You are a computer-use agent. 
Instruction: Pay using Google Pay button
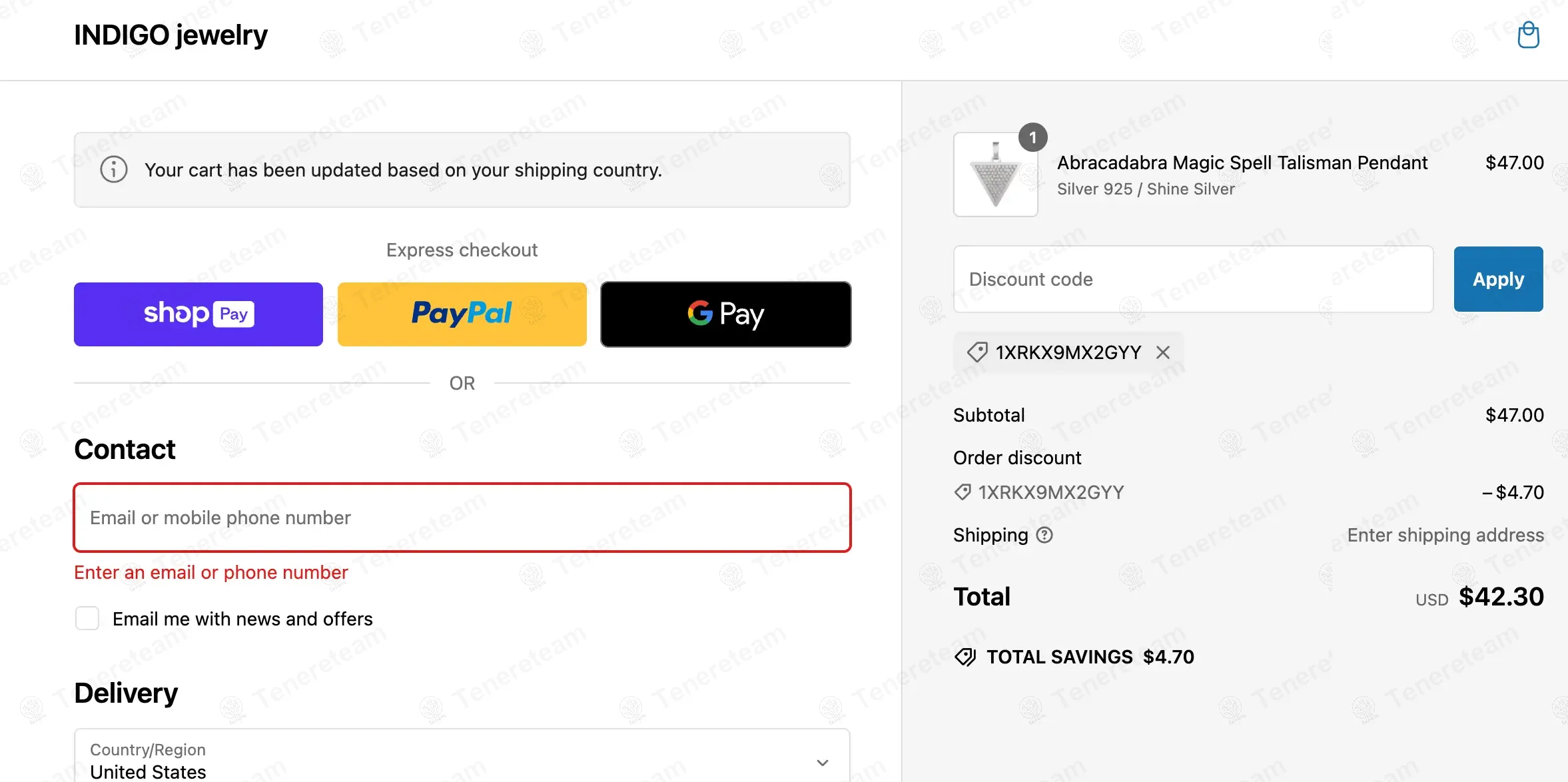[725, 314]
